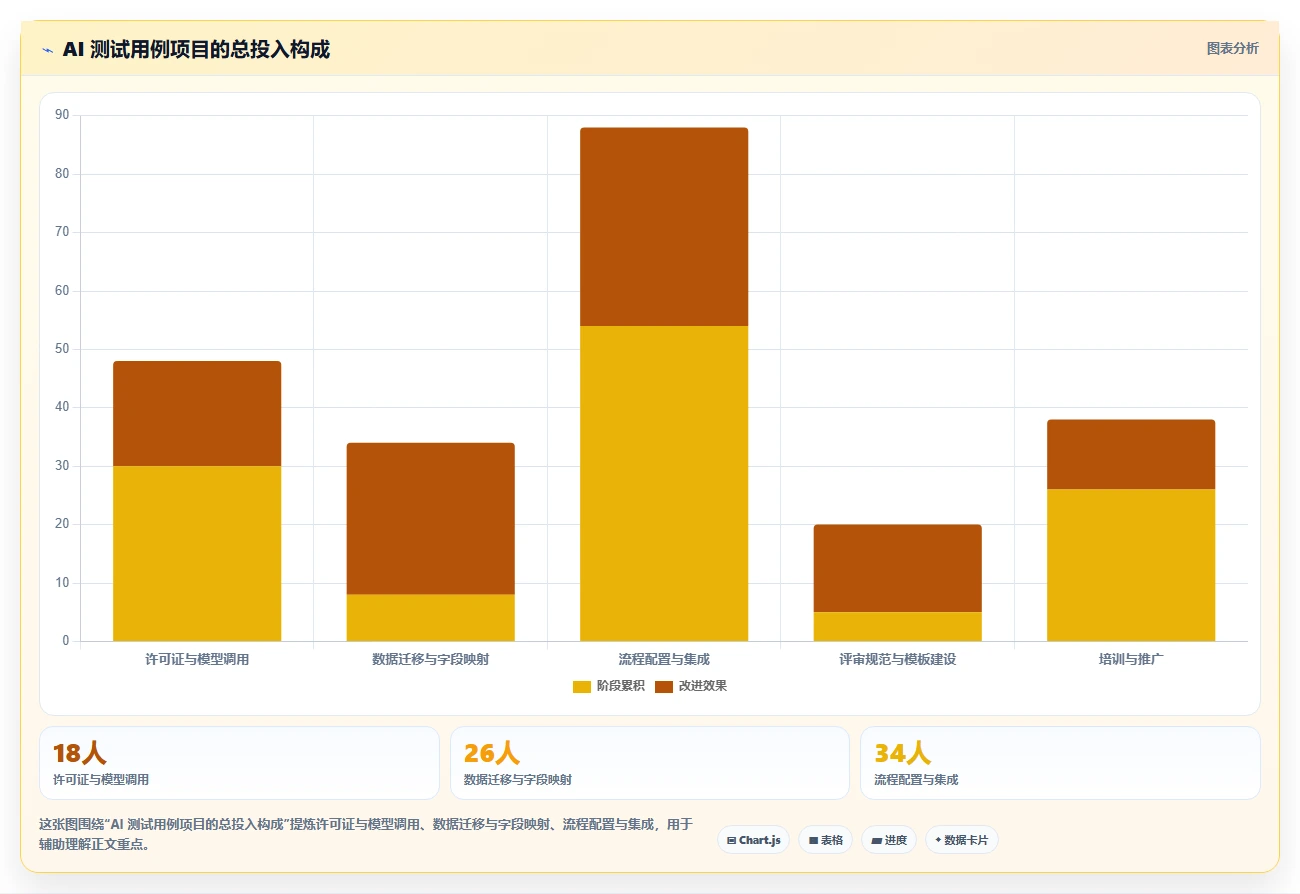
Task: Click the yellow 阶段累积 legend swatch
Action: coord(582,686)
